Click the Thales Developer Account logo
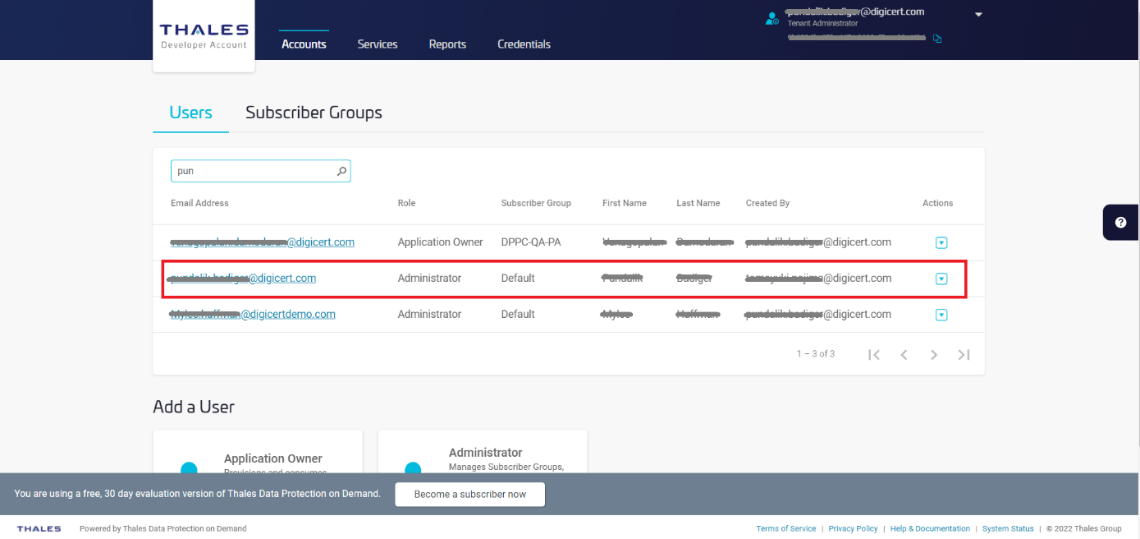 point(204,36)
